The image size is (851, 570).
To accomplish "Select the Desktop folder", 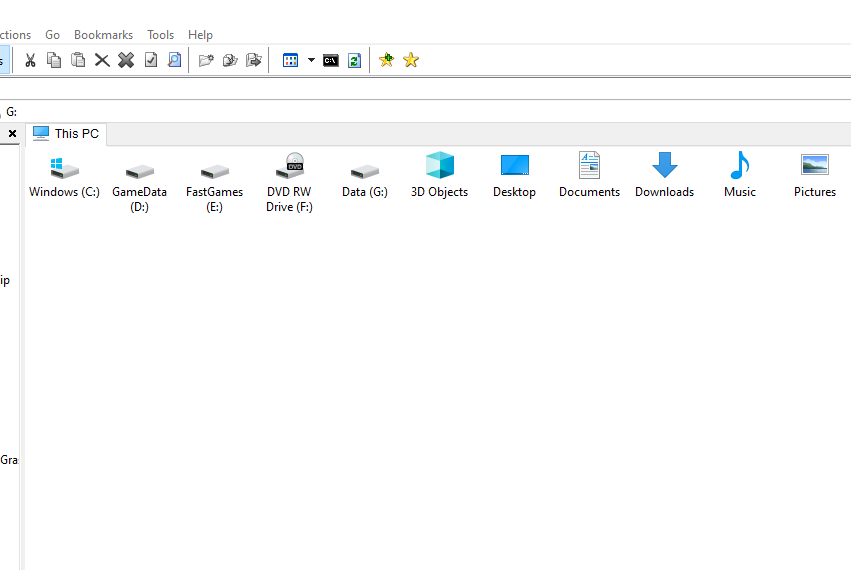I will coord(515,176).
